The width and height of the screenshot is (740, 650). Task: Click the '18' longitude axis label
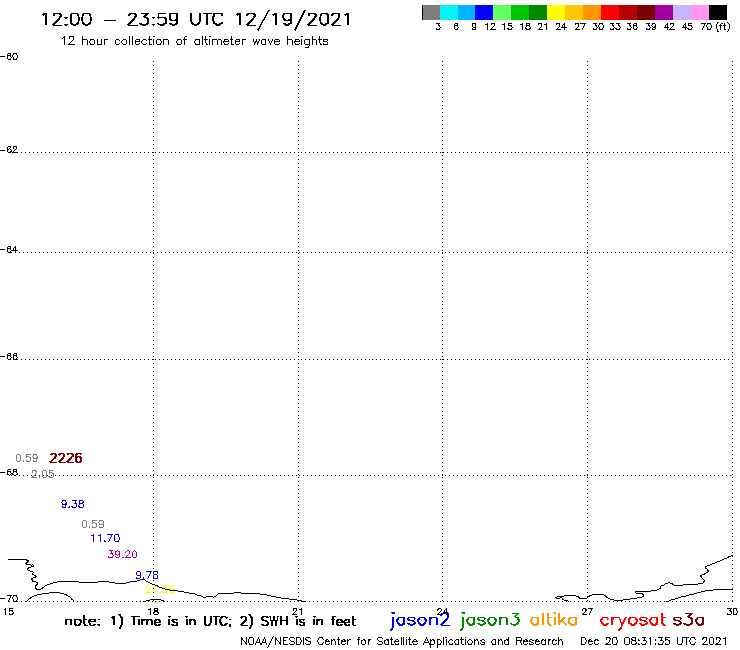[x=153, y=612]
